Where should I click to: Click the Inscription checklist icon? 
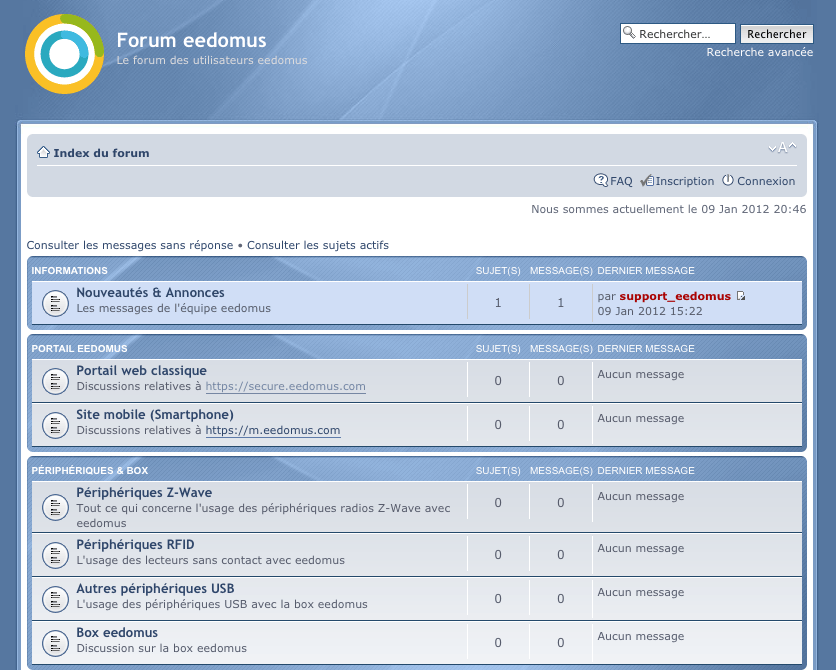647,181
